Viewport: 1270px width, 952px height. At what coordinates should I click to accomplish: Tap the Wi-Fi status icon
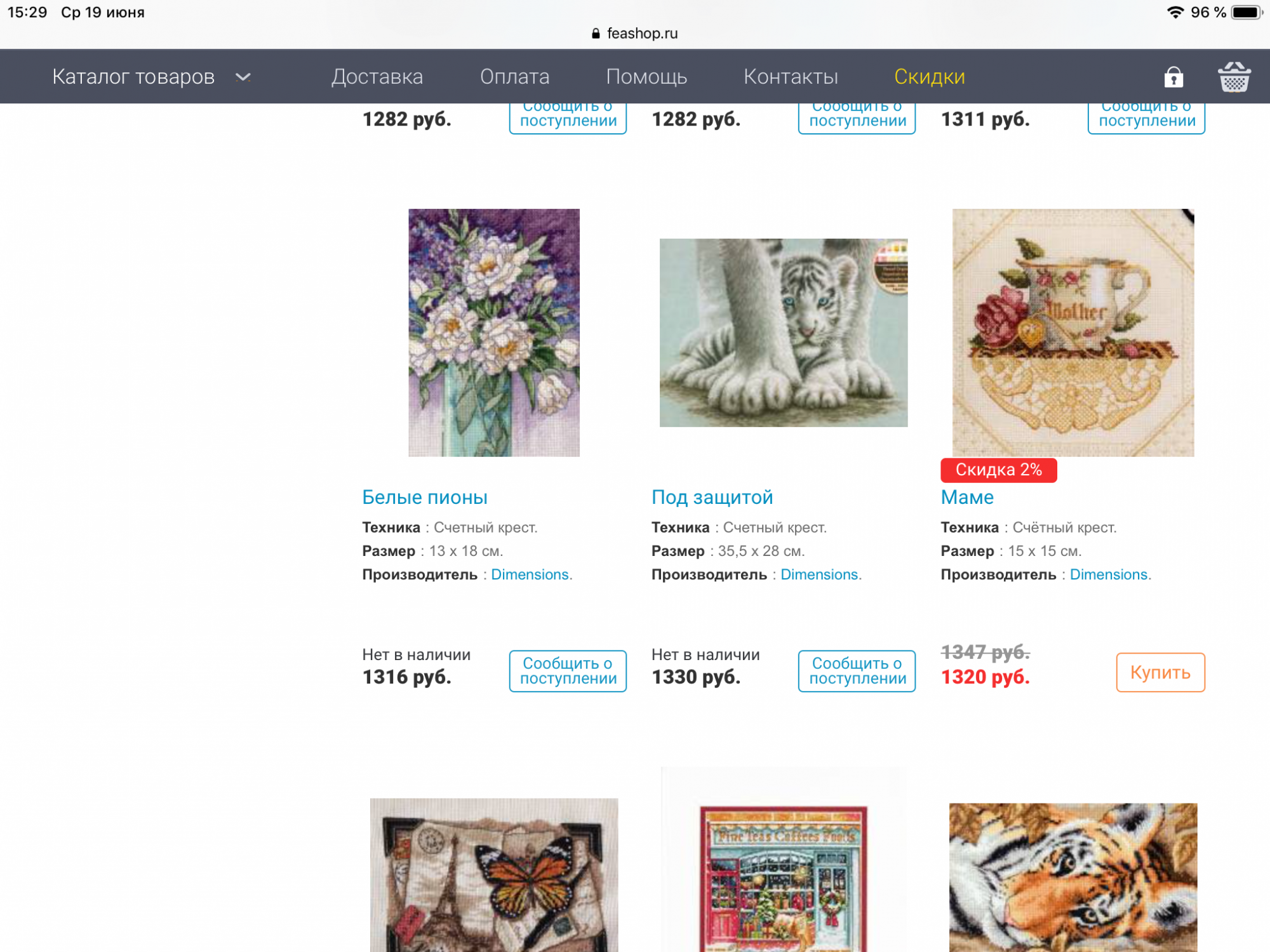click(1175, 12)
